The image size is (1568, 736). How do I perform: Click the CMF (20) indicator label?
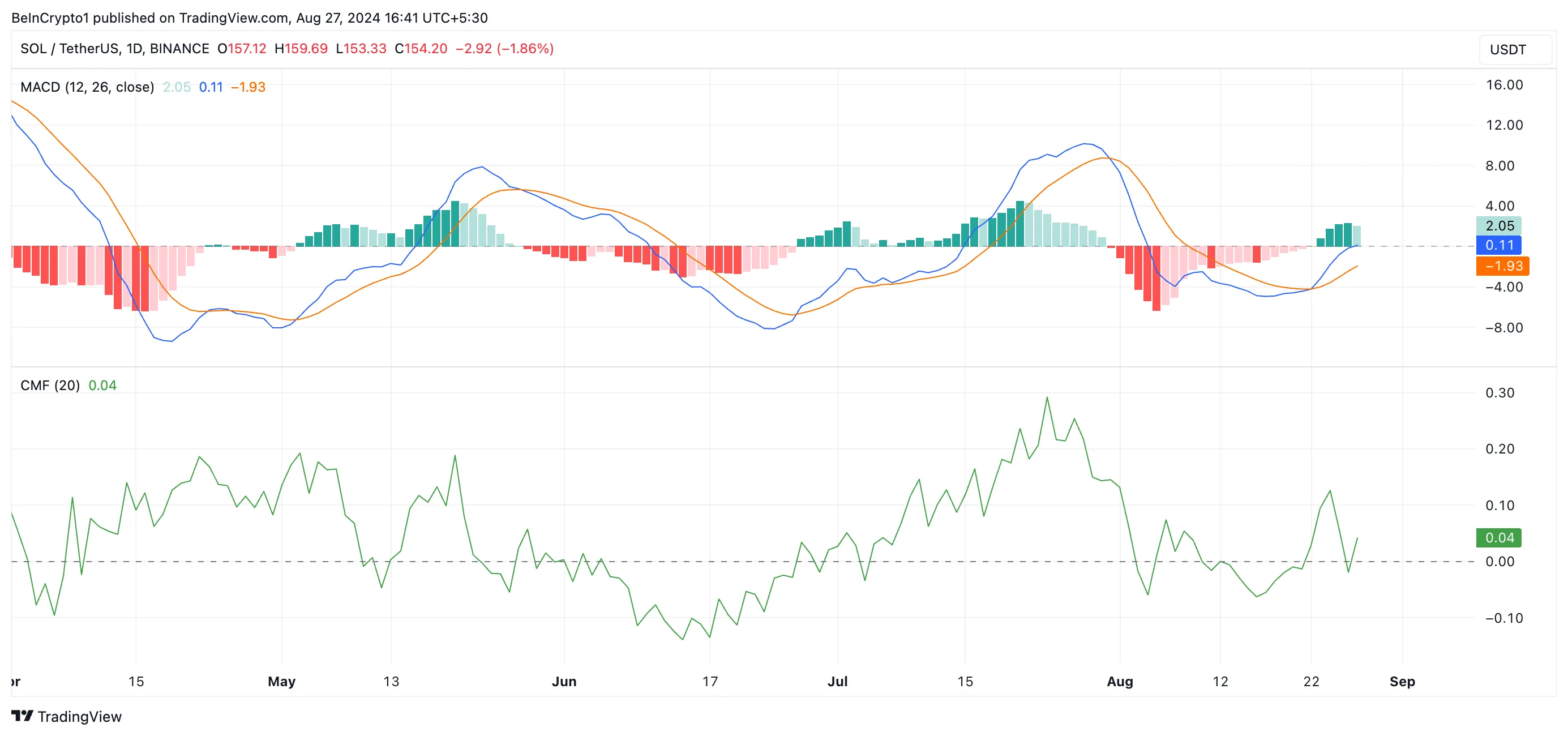pos(50,386)
